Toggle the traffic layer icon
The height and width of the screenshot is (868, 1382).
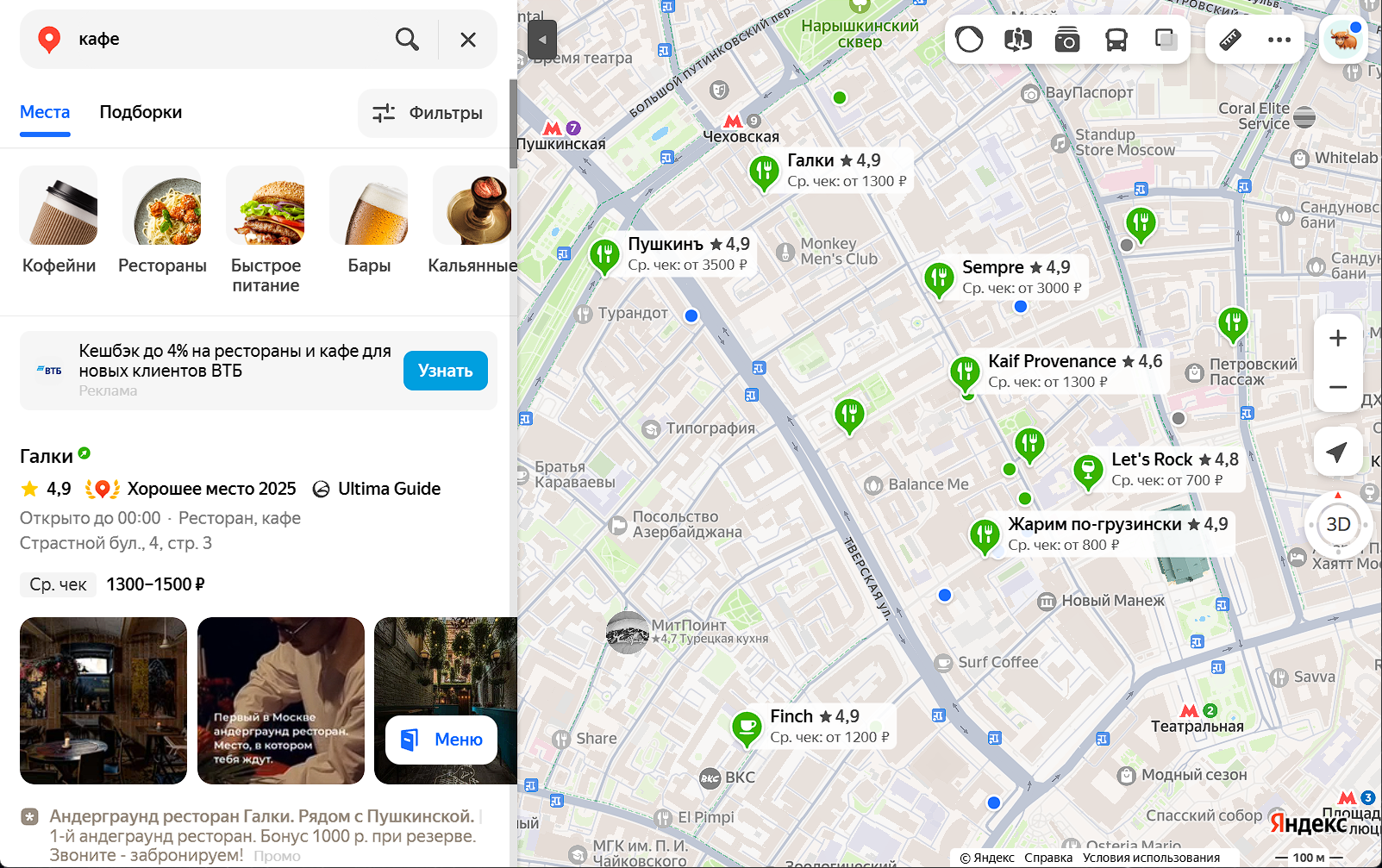(969, 40)
